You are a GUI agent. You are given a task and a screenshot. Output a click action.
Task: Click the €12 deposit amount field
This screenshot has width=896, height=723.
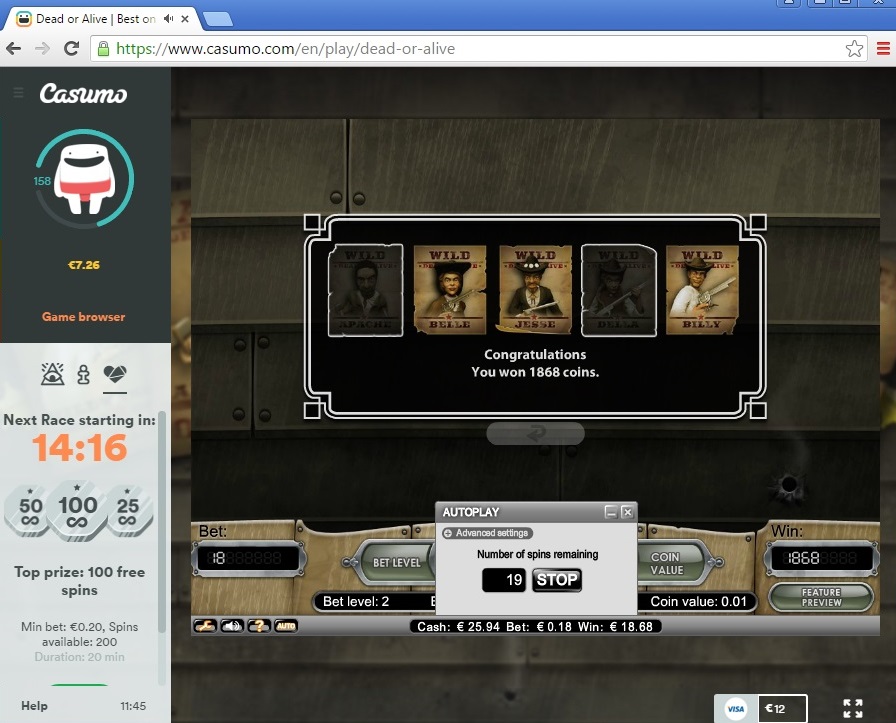(x=781, y=709)
